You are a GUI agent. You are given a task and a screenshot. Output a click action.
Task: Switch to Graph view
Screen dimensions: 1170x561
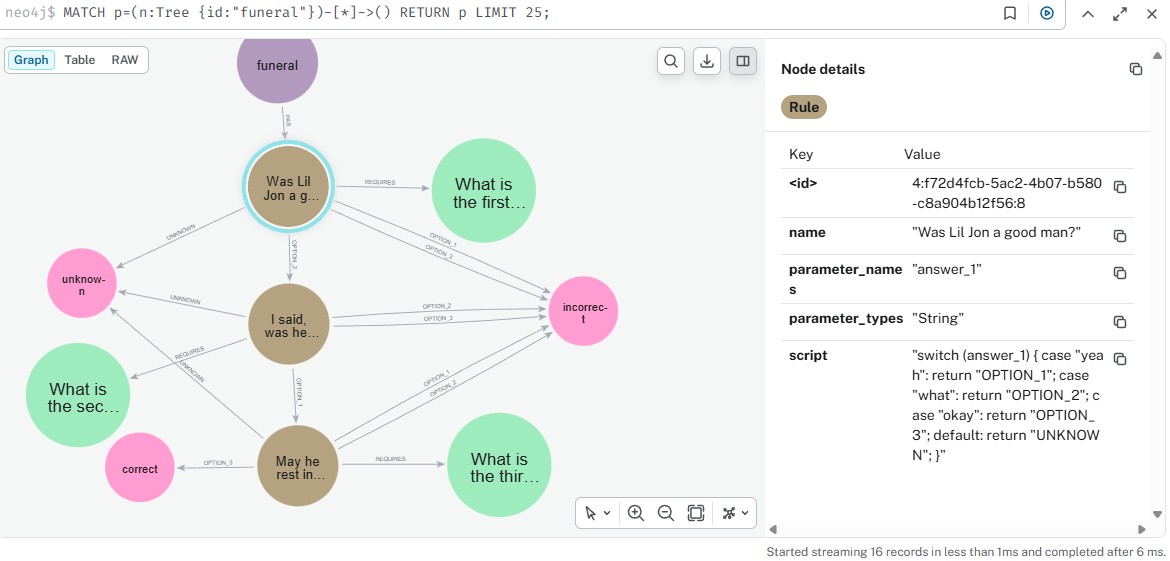[31, 60]
